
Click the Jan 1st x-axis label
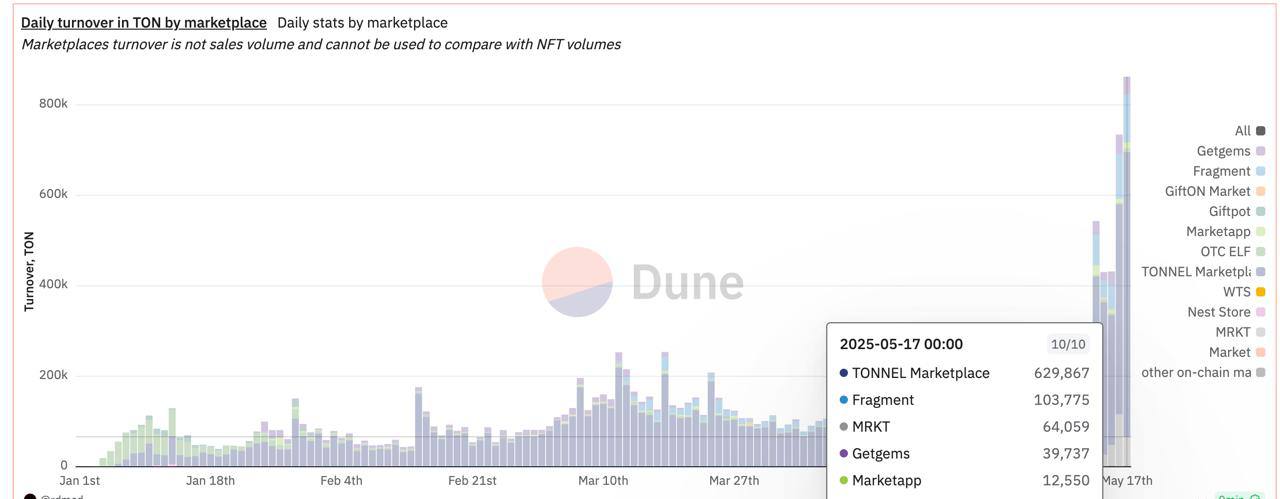[80, 481]
